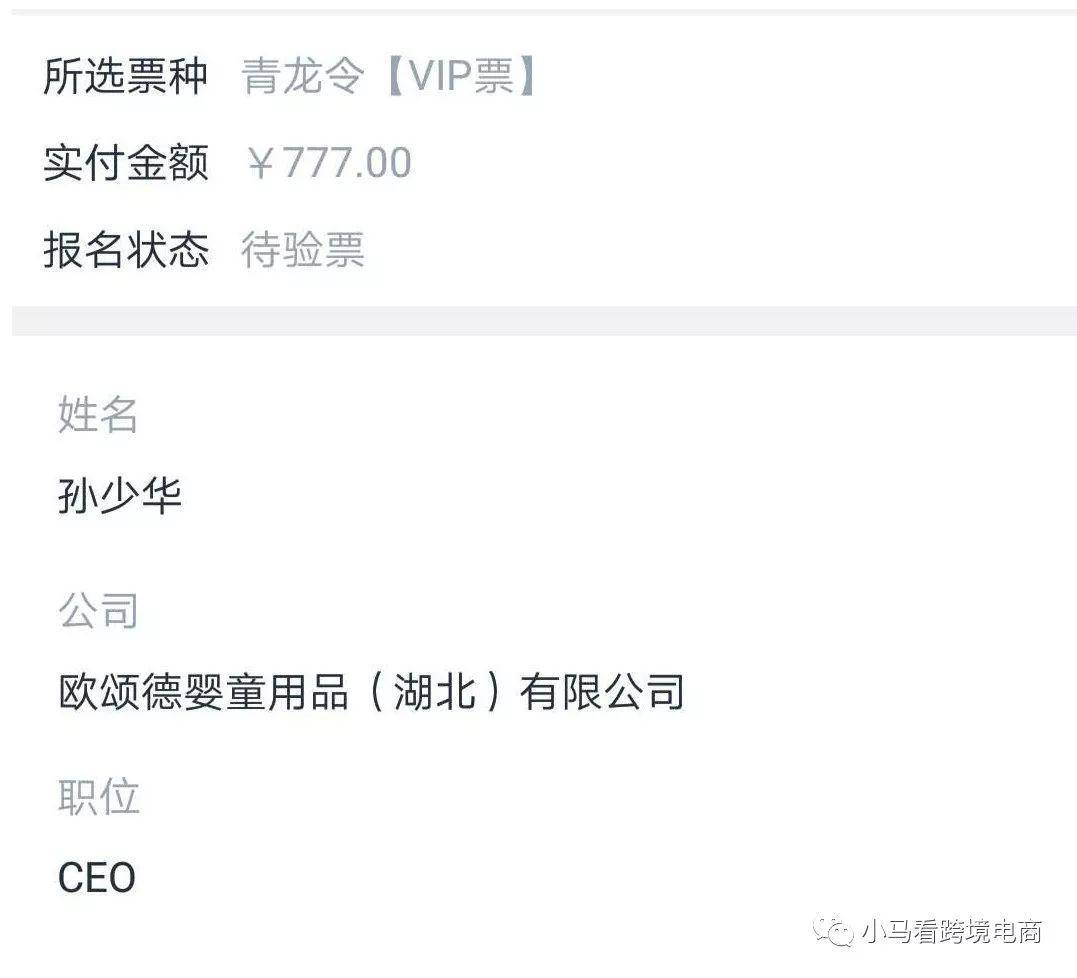Image resolution: width=1077 pixels, height=978 pixels.
Task: Click the 青龙令 ticket type value
Action: point(302,76)
